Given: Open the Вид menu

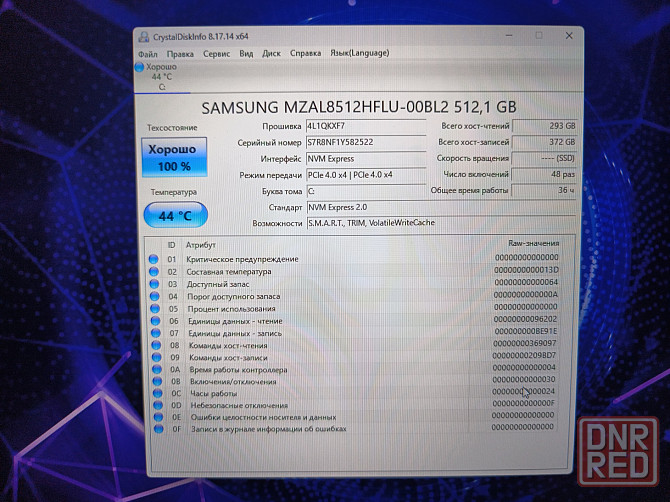Looking at the screenshot, I should point(246,53).
